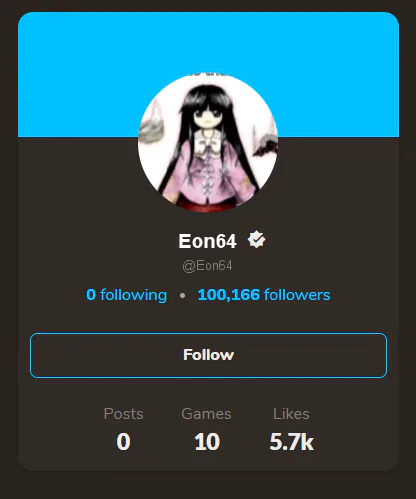
Task: Open the Games section label
Action: point(206,414)
